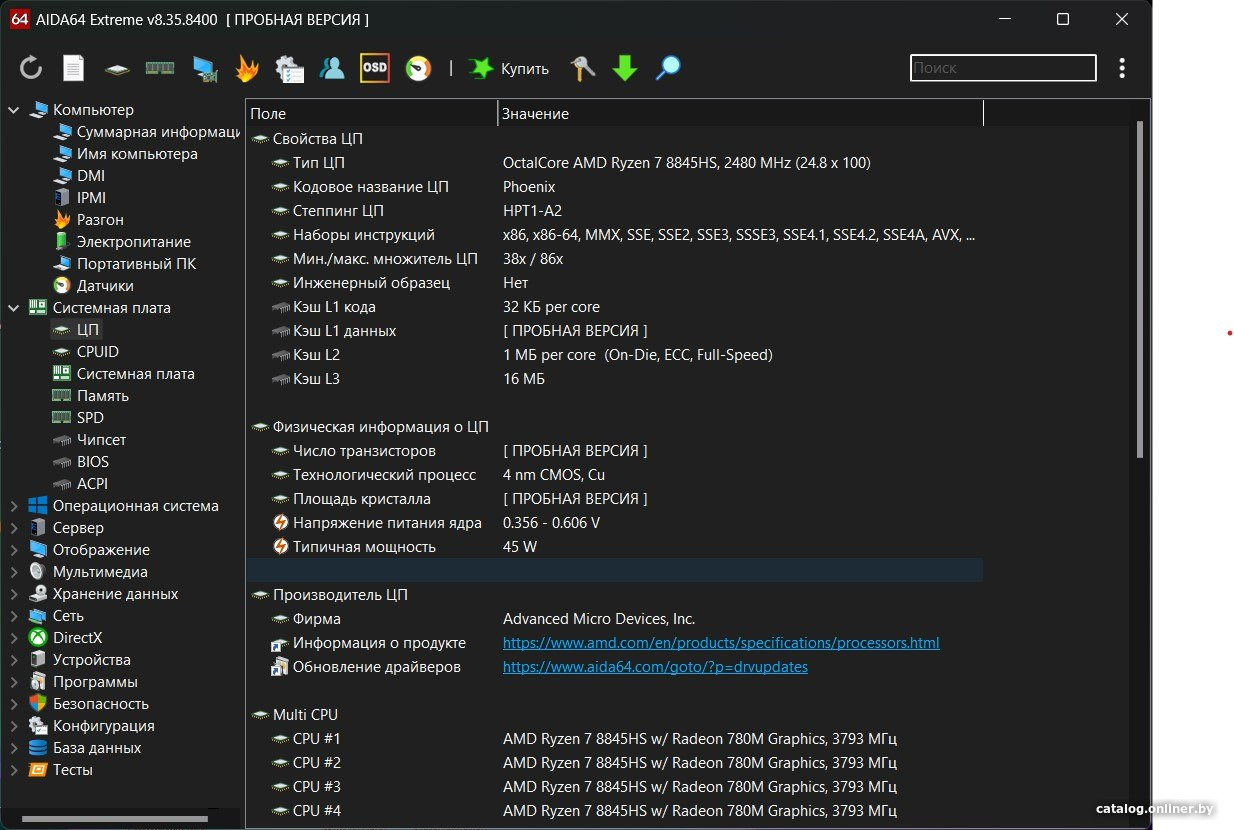Click the magnifier search icon in toolbar

click(668, 68)
